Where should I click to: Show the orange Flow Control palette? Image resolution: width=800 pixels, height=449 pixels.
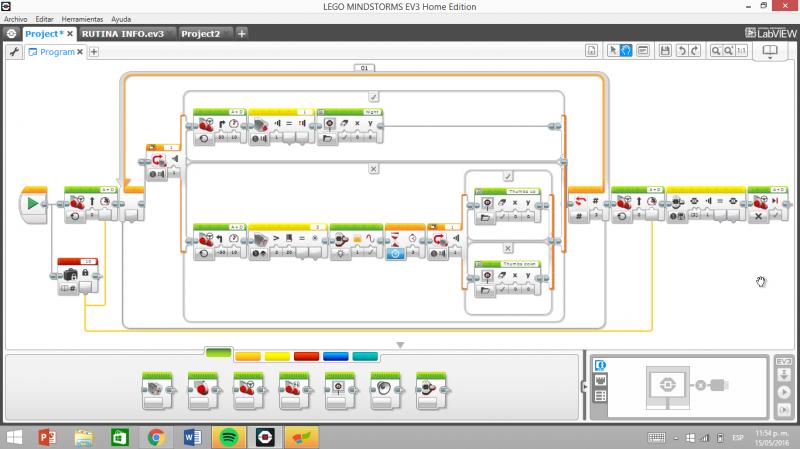tap(248, 356)
